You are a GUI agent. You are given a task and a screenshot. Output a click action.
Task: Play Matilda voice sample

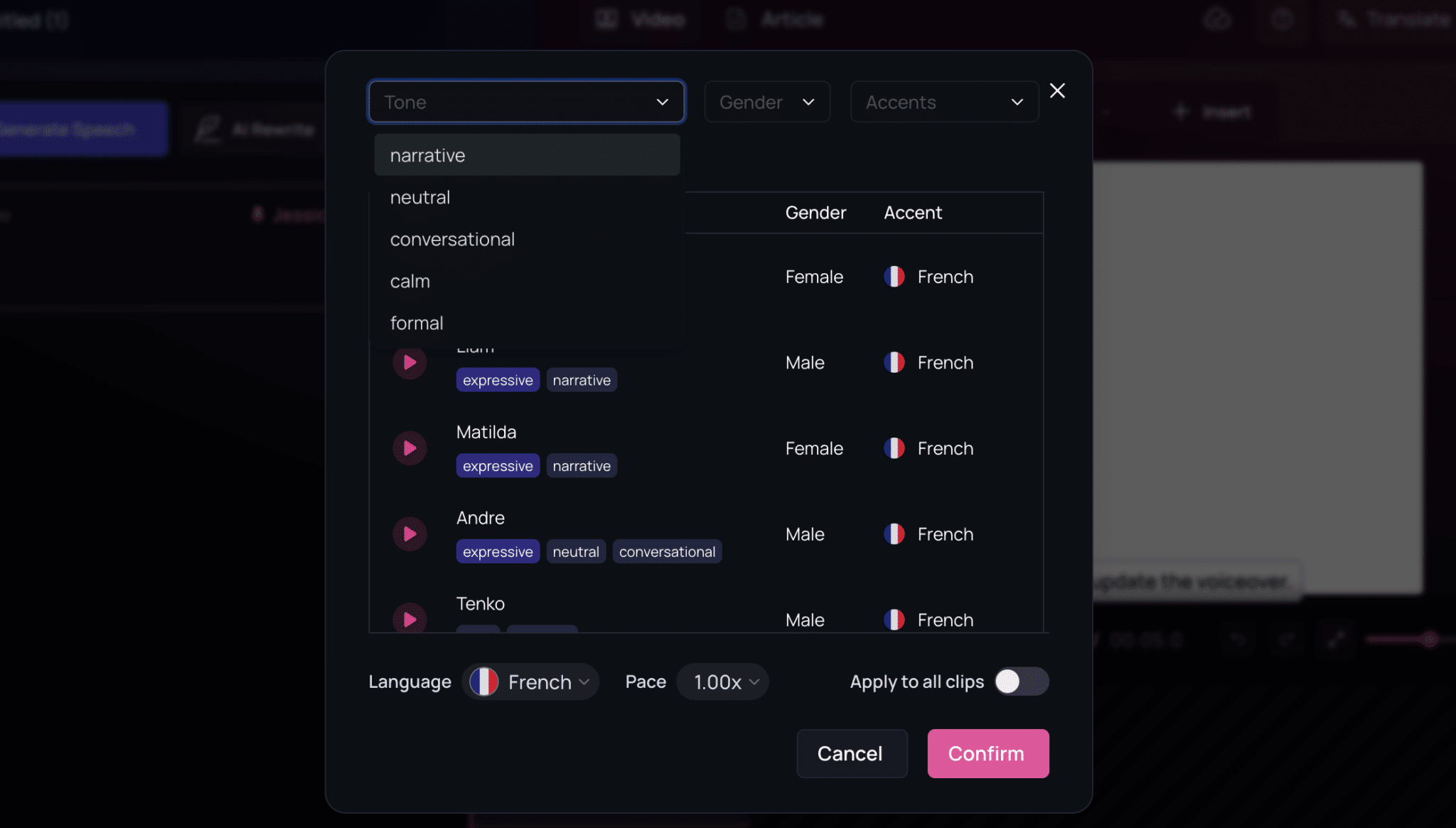(409, 448)
